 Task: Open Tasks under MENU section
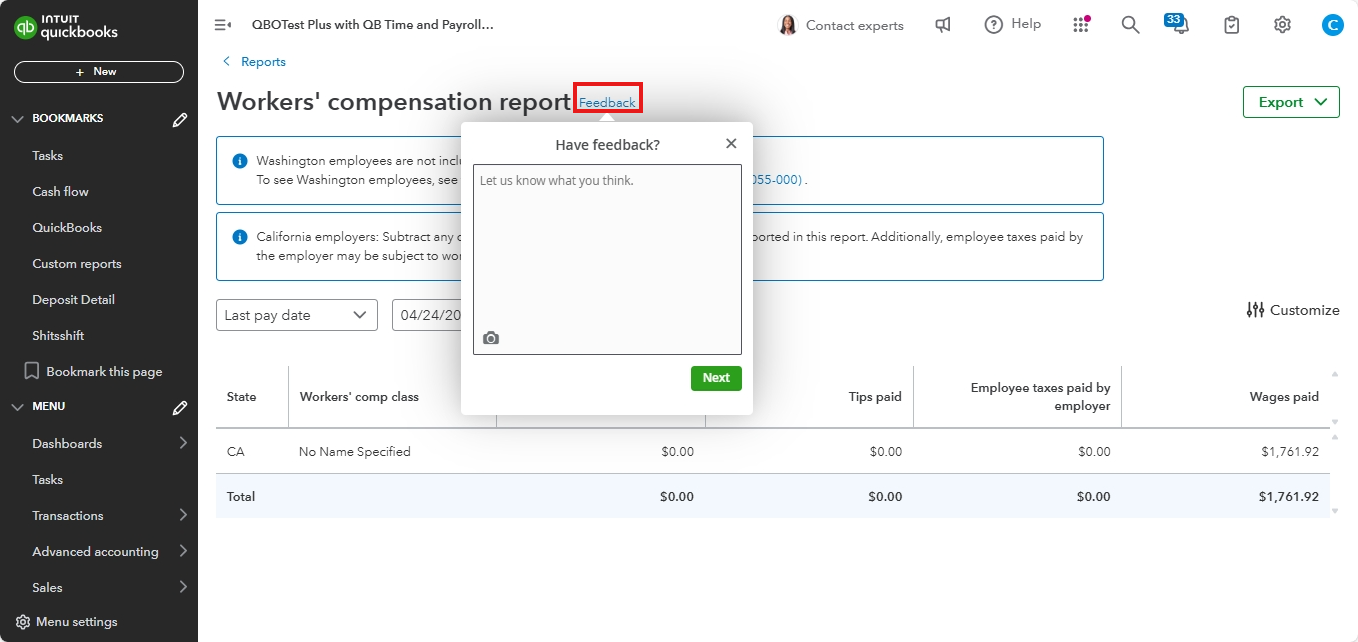pos(47,480)
